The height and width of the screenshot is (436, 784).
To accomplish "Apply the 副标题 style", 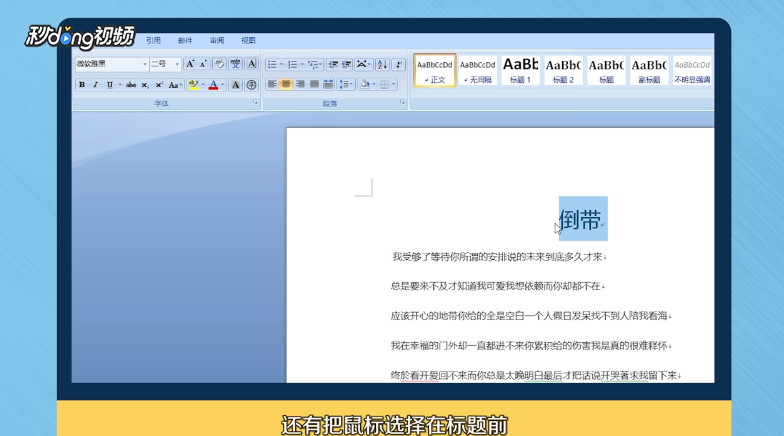I will click(x=650, y=70).
